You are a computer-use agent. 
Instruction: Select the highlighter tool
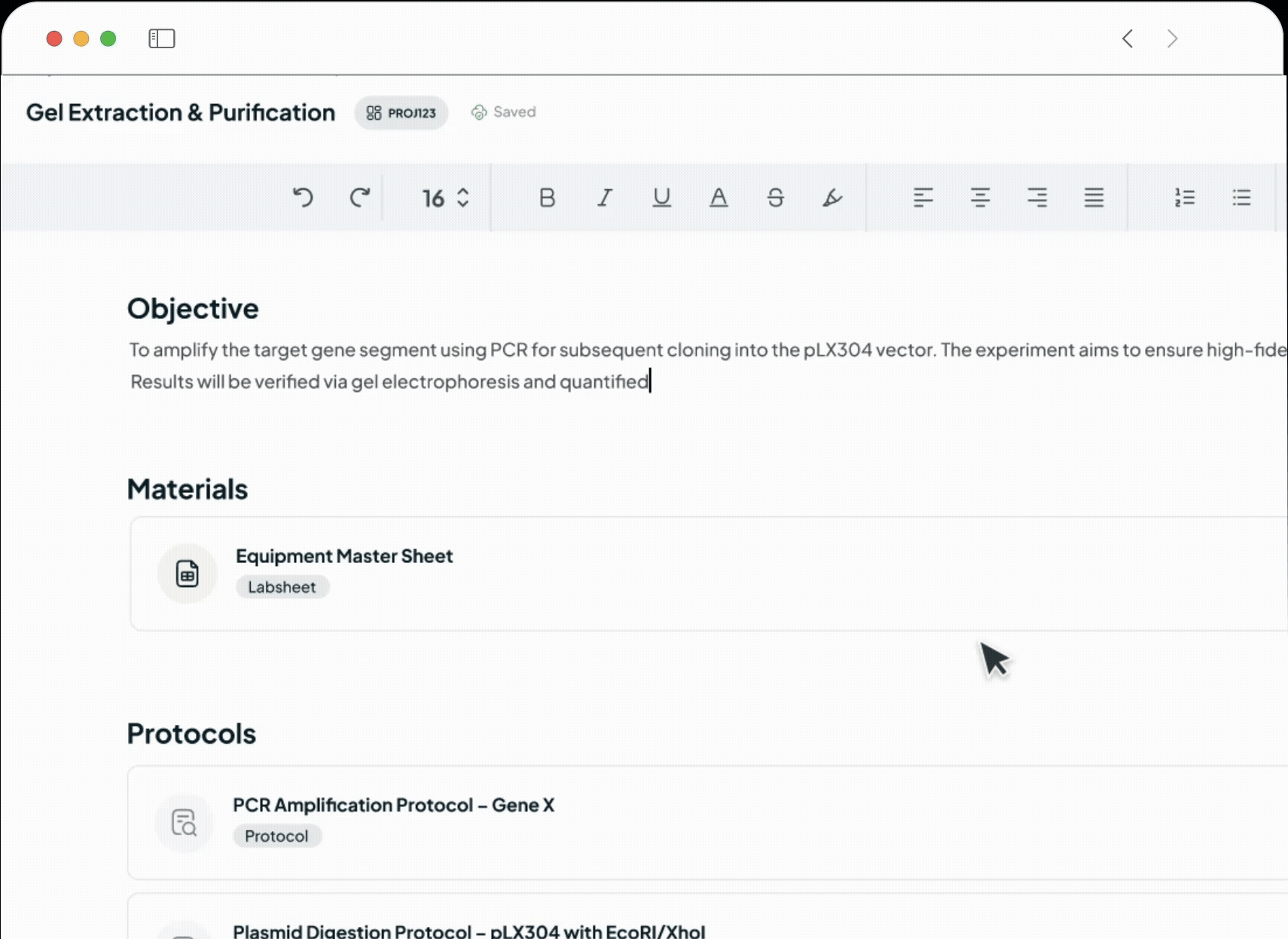coord(832,197)
